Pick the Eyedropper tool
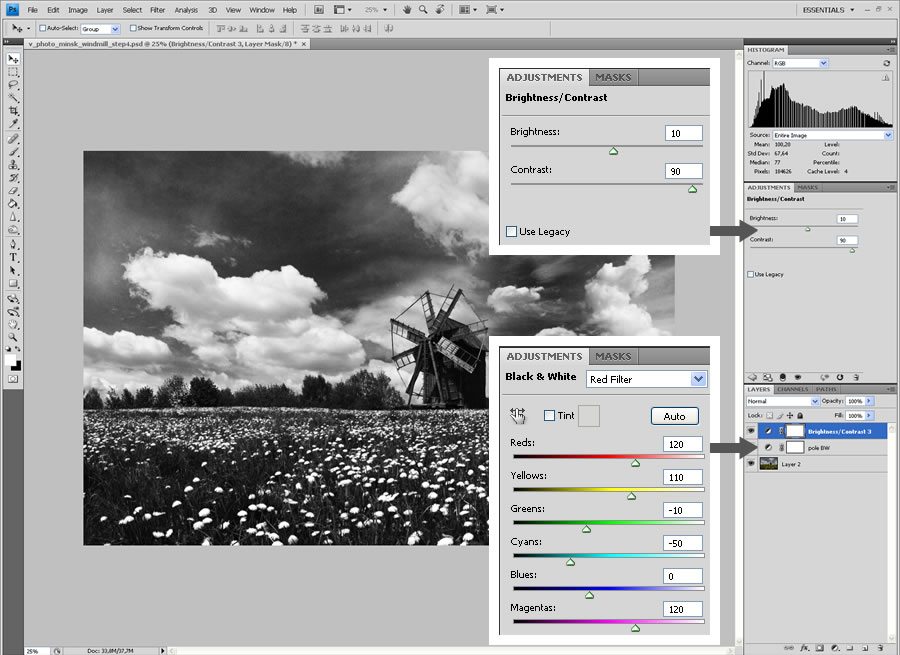 14,124
